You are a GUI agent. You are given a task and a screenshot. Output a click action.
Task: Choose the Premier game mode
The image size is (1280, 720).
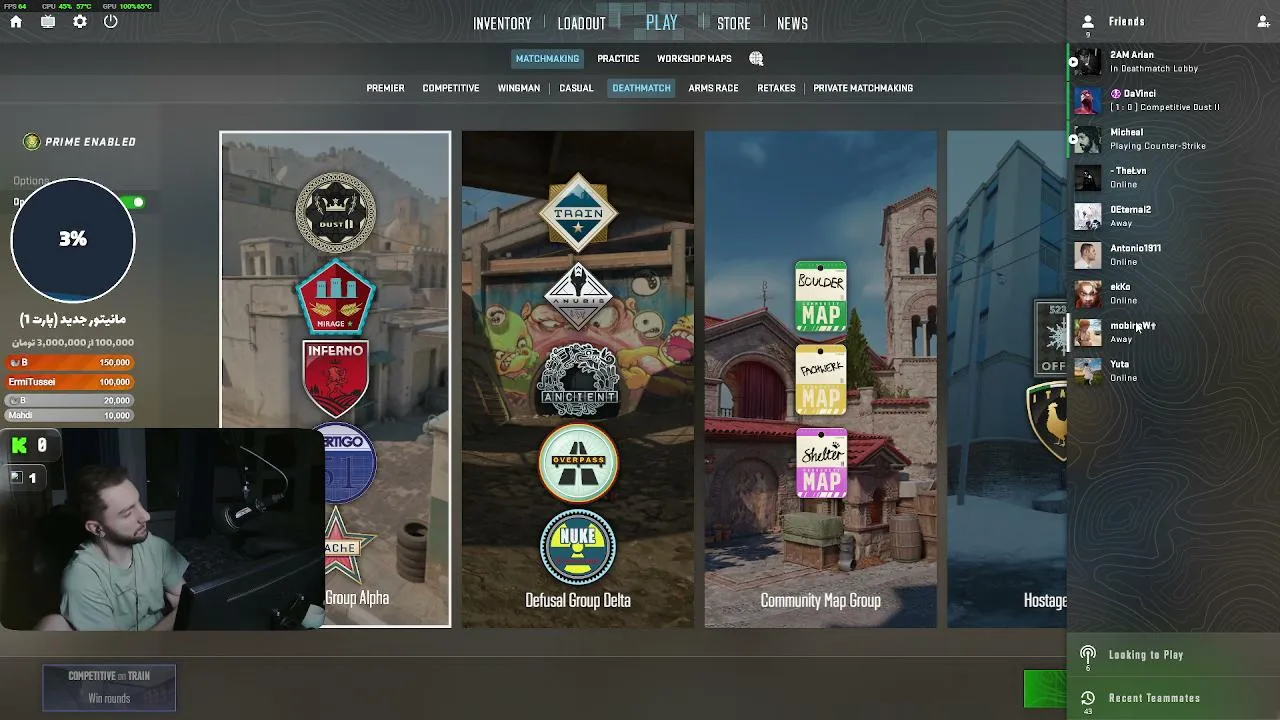[385, 88]
